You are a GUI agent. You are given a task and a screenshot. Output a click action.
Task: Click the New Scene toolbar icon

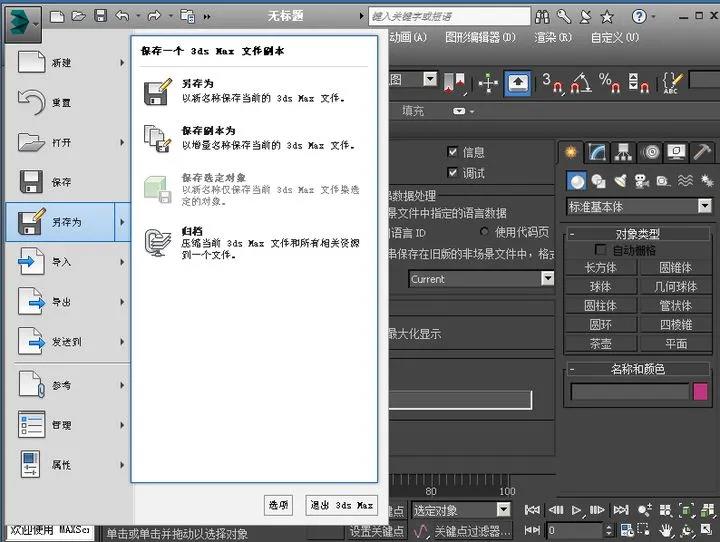pyautogui.click(x=57, y=17)
